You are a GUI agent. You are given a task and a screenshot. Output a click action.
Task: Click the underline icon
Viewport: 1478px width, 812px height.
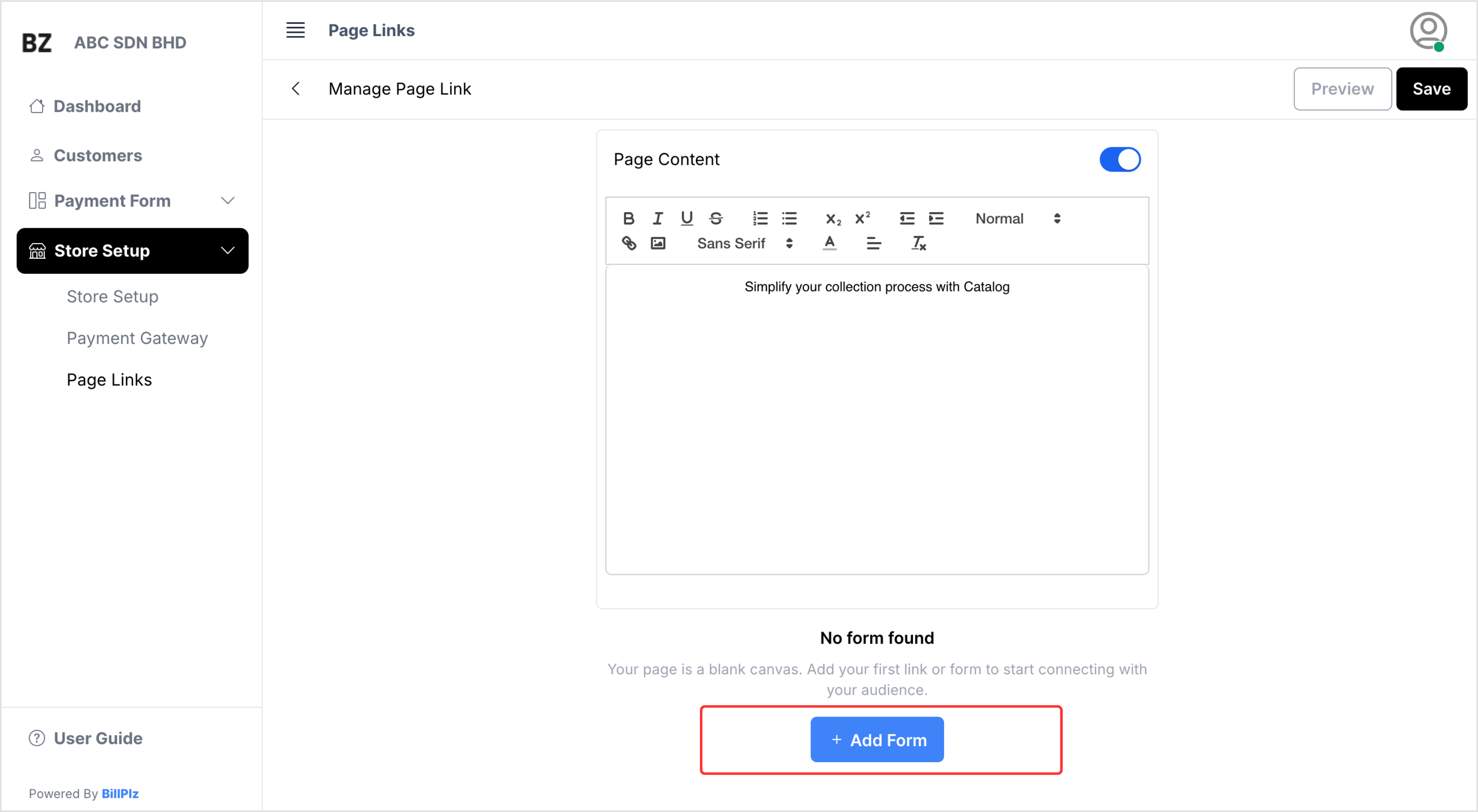(687, 218)
